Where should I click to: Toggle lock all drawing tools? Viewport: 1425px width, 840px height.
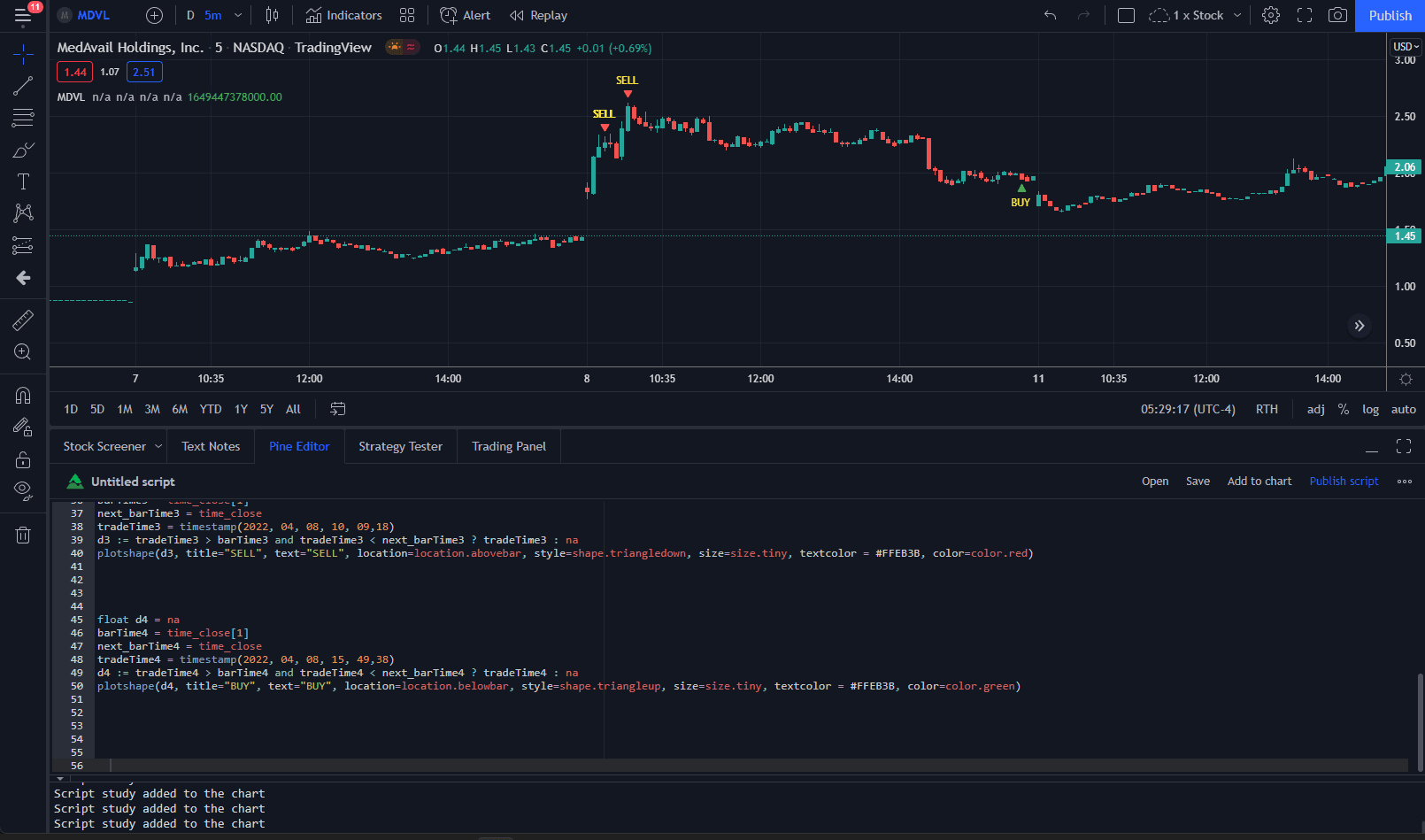point(23,459)
